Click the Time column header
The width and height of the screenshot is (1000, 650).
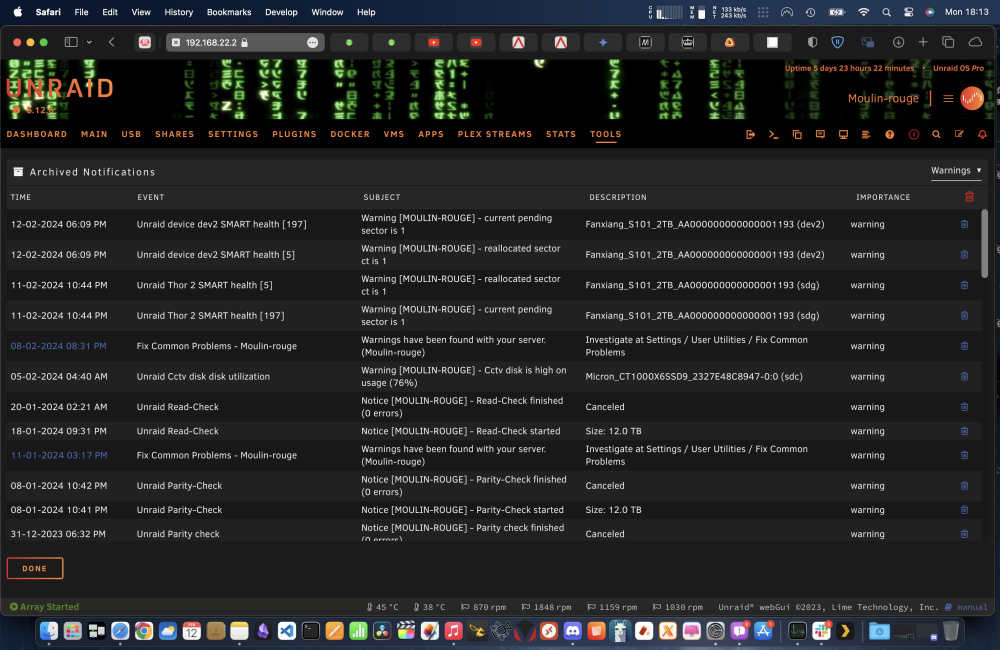point(21,197)
